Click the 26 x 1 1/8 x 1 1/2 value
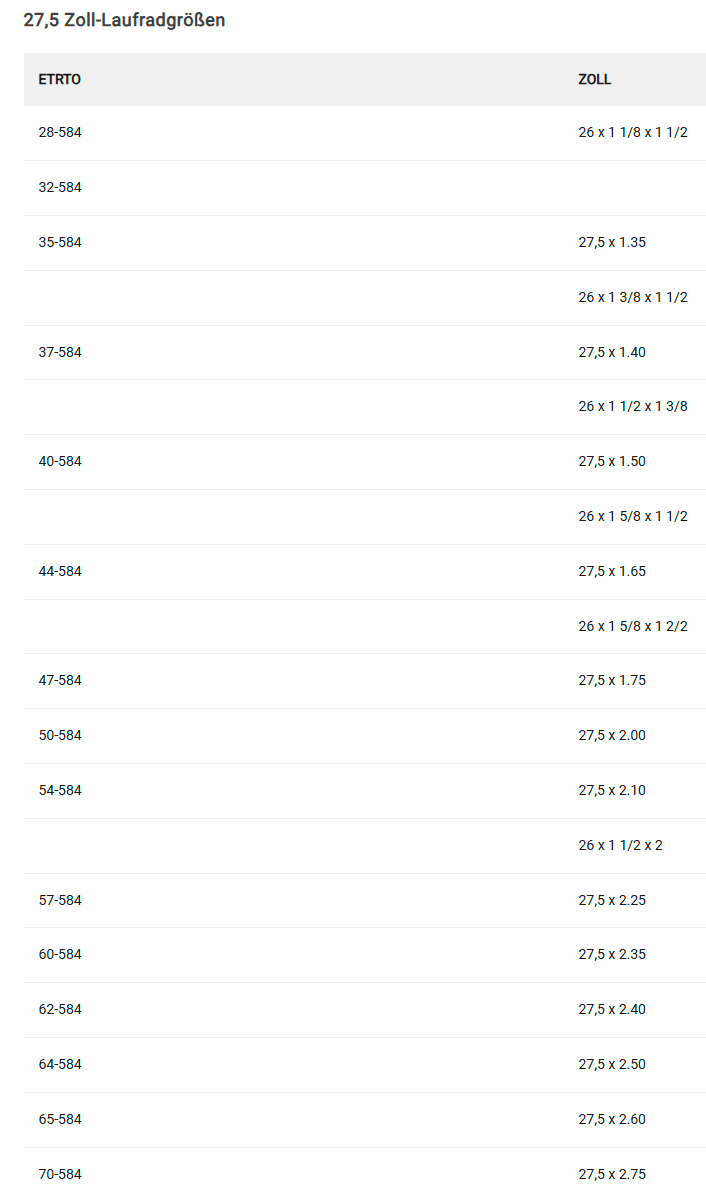The height and width of the screenshot is (1201, 706). pyautogui.click(x=632, y=132)
